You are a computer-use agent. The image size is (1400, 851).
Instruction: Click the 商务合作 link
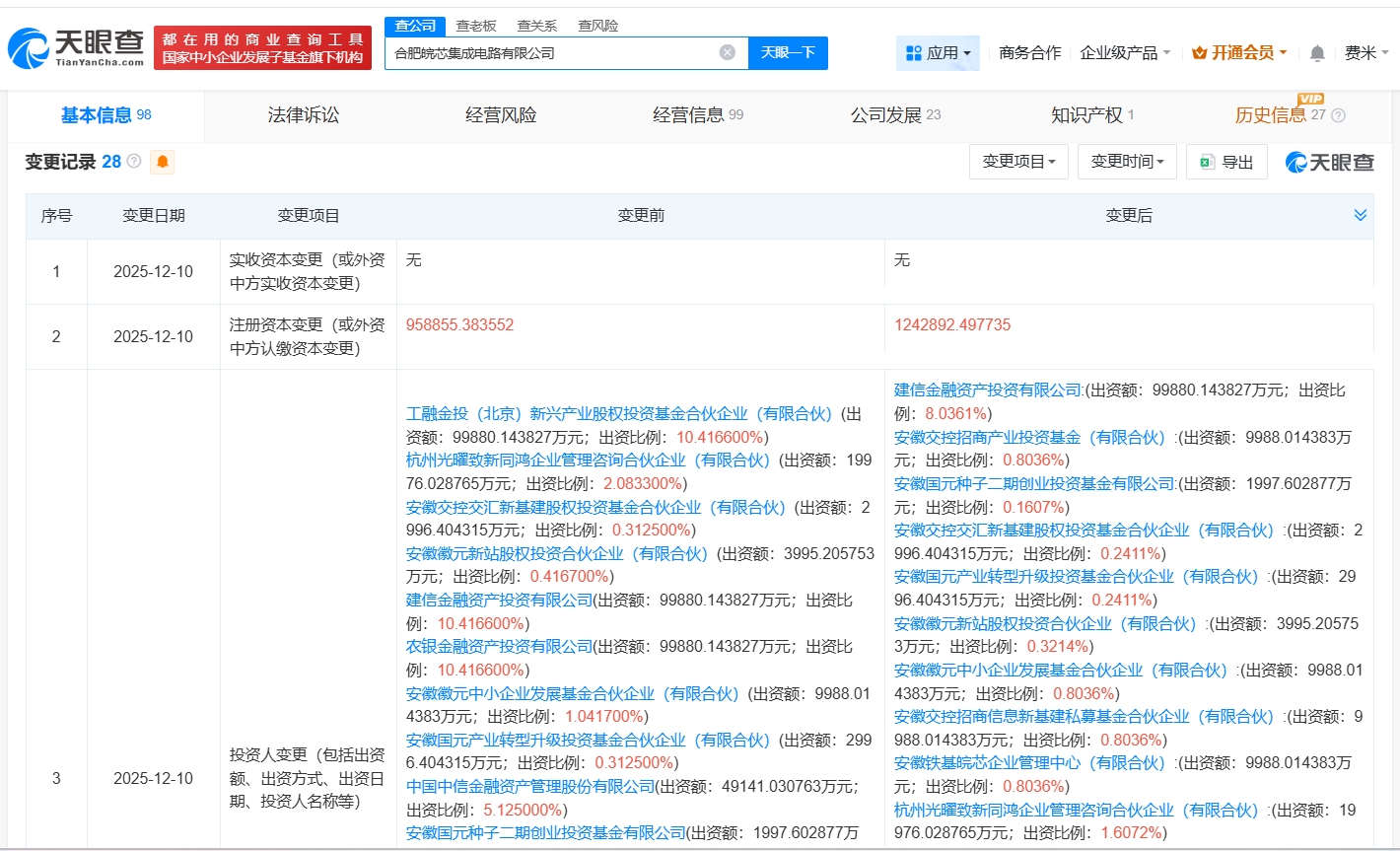(x=1028, y=52)
